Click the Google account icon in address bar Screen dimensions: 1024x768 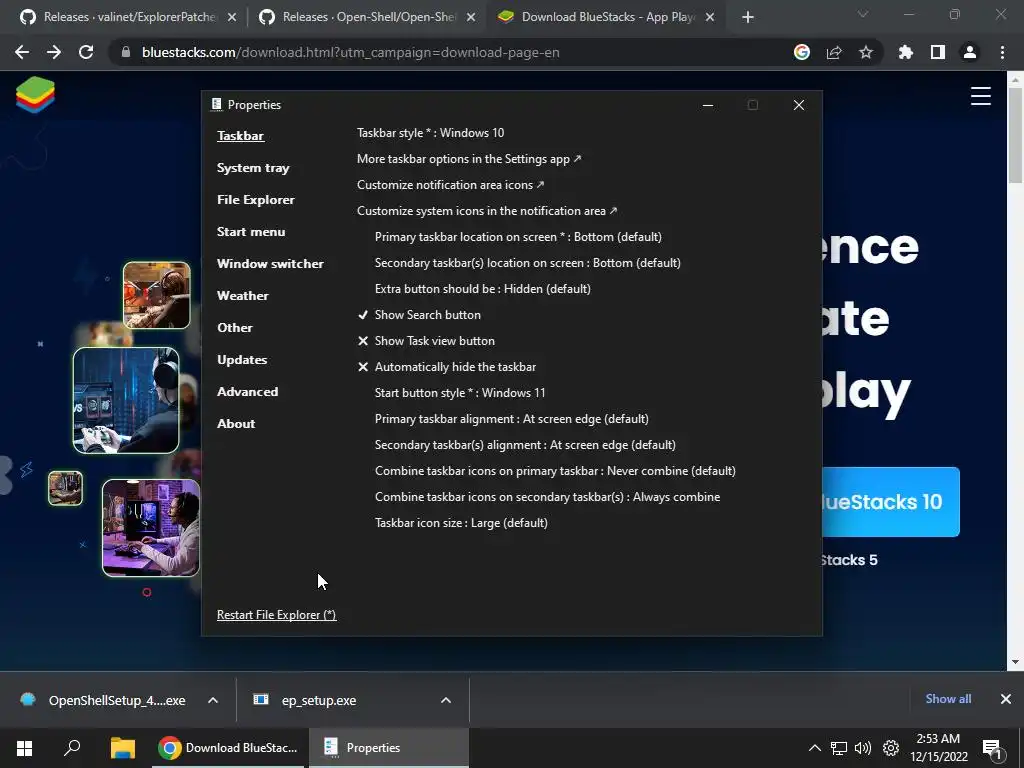[x=802, y=52]
